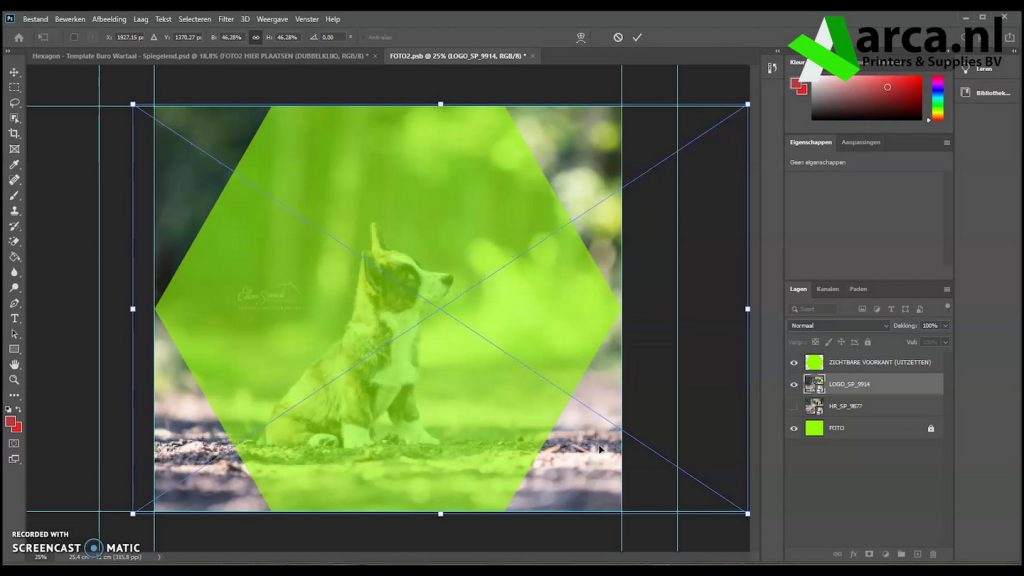Delete layer using the trash icon
Viewport: 1024px width, 576px height.
point(933,553)
